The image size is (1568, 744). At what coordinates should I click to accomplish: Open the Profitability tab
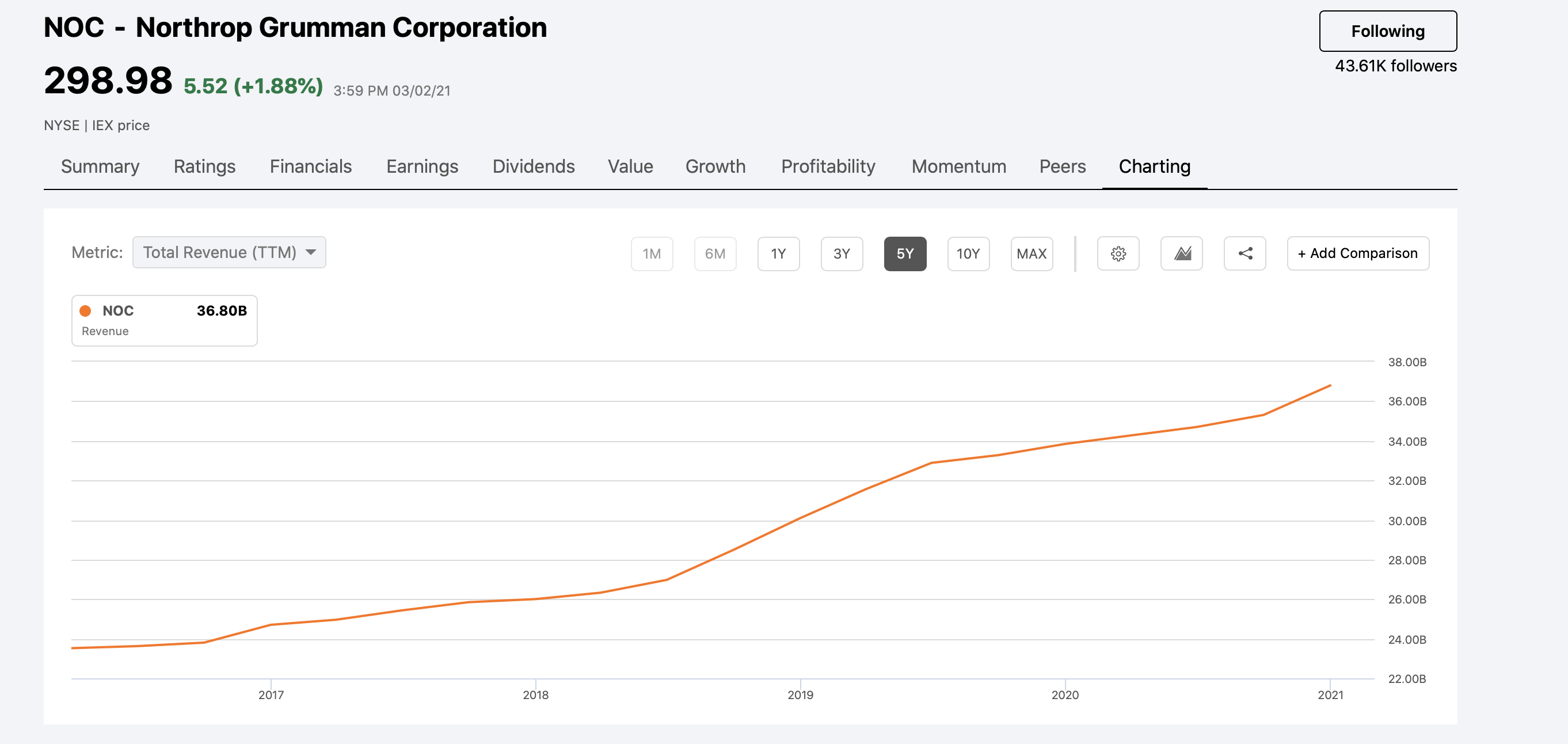828,167
